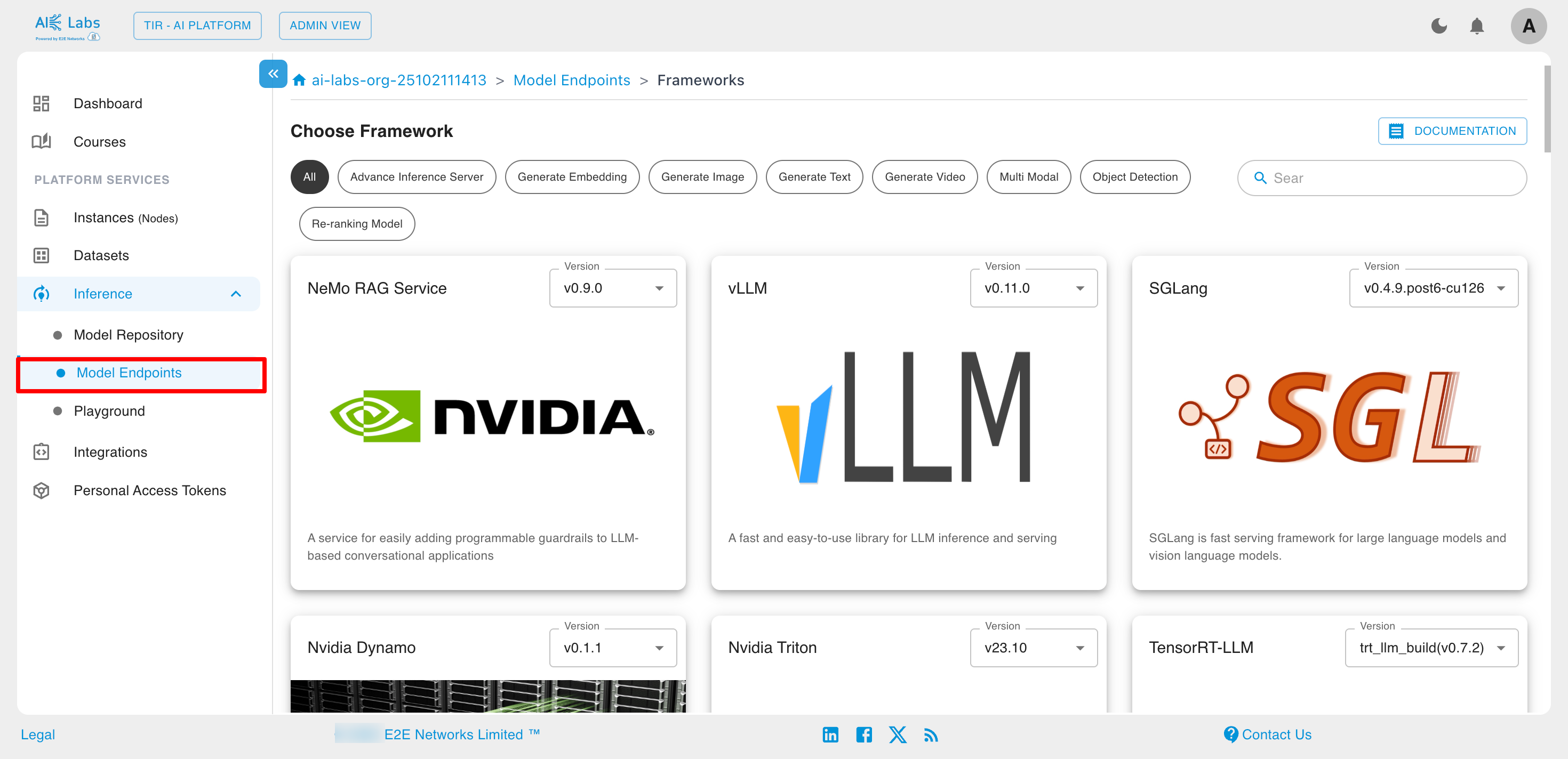Open Nvidia Dynamo version dropdown

[612, 648]
